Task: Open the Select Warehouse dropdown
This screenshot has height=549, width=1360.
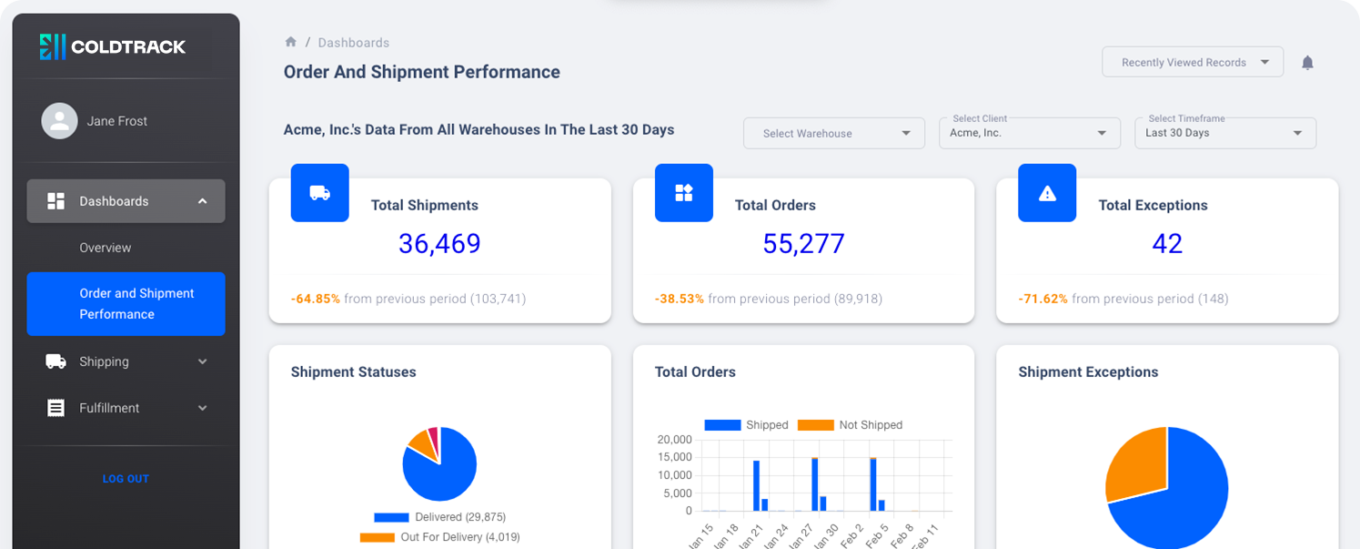Action: [x=834, y=133]
